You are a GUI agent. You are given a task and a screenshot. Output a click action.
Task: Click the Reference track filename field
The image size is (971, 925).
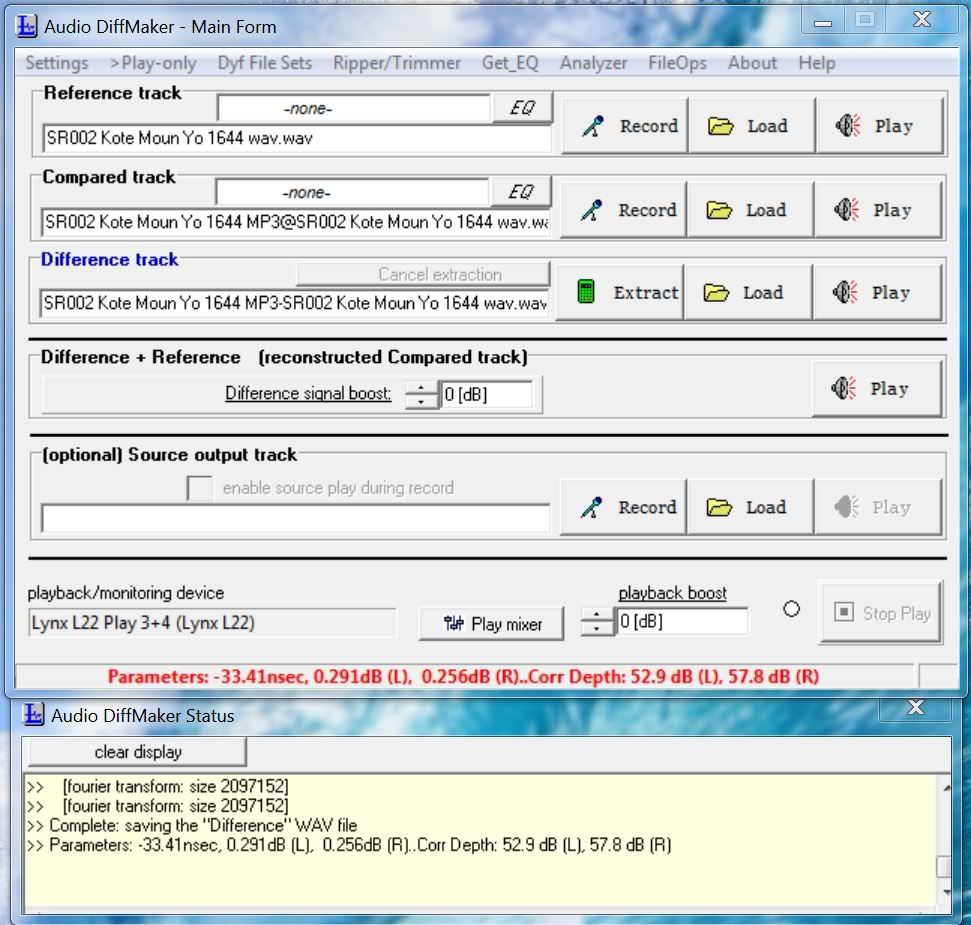coord(297,137)
